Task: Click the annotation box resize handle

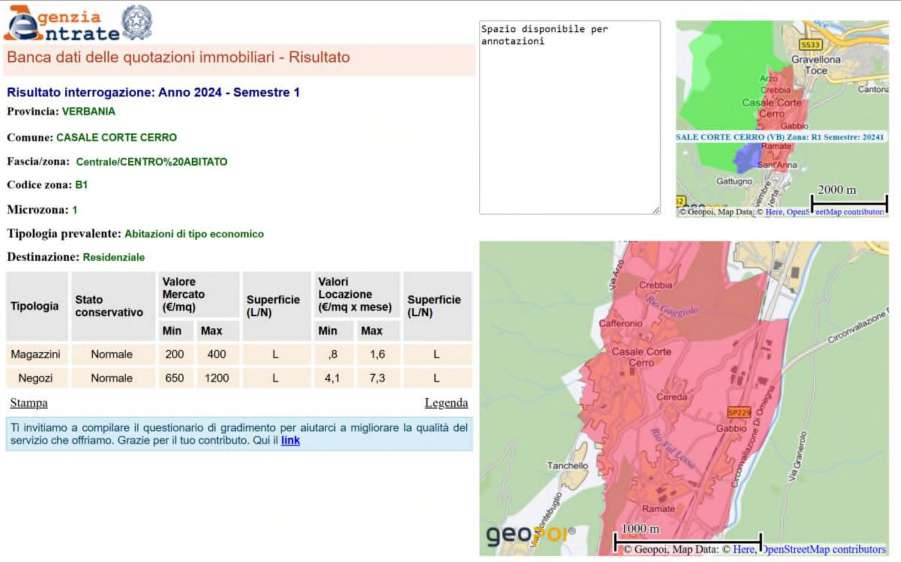Action: tap(656, 210)
